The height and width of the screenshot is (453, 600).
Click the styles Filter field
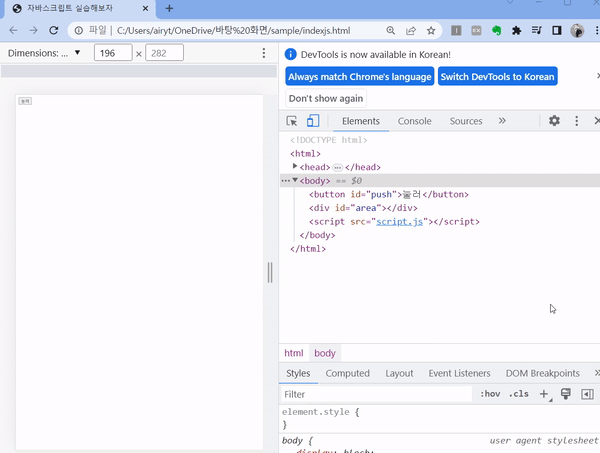tap(377, 394)
